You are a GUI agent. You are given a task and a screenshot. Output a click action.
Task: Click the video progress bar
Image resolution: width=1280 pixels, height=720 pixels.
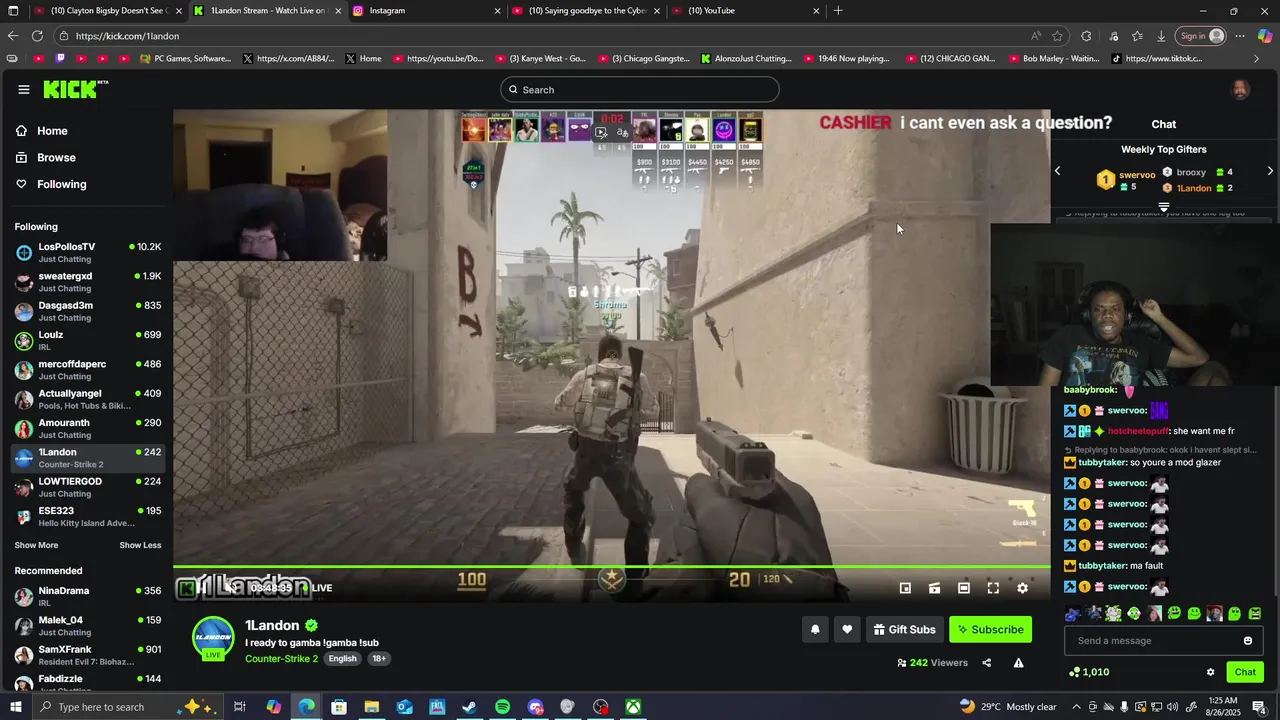[612, 568]
